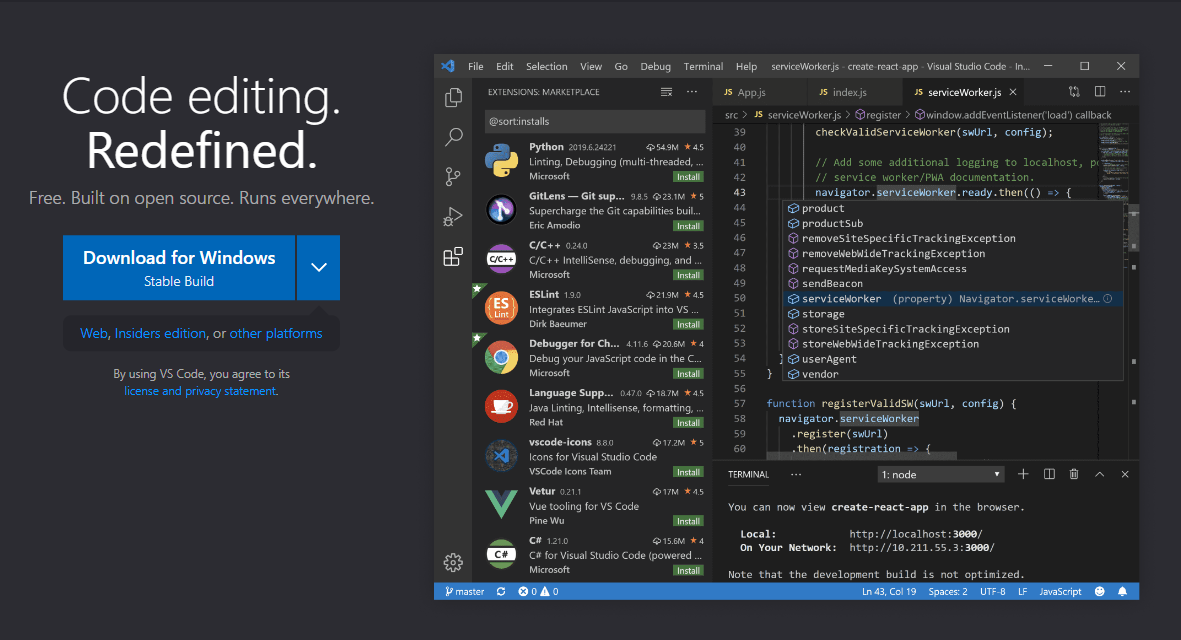Open the Terminal menu
The height and width of the screenshot is (640, 1181).
pos(703,66)
